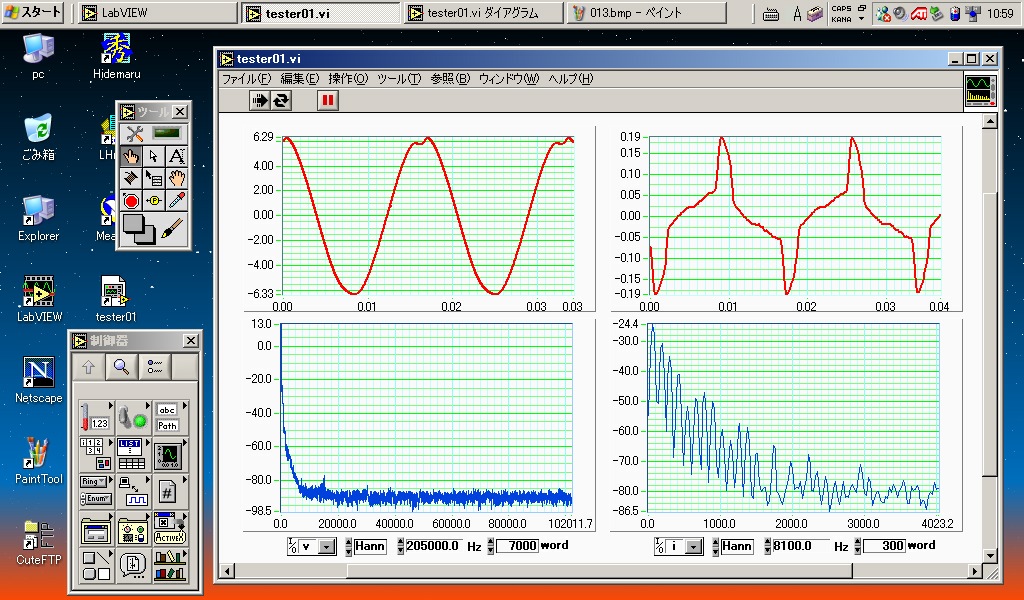Click the 205000.0 Hz sampling rate field
The height and width of the screenshot is (600, 1024).
pyautogui.click(x=432, y=547)
